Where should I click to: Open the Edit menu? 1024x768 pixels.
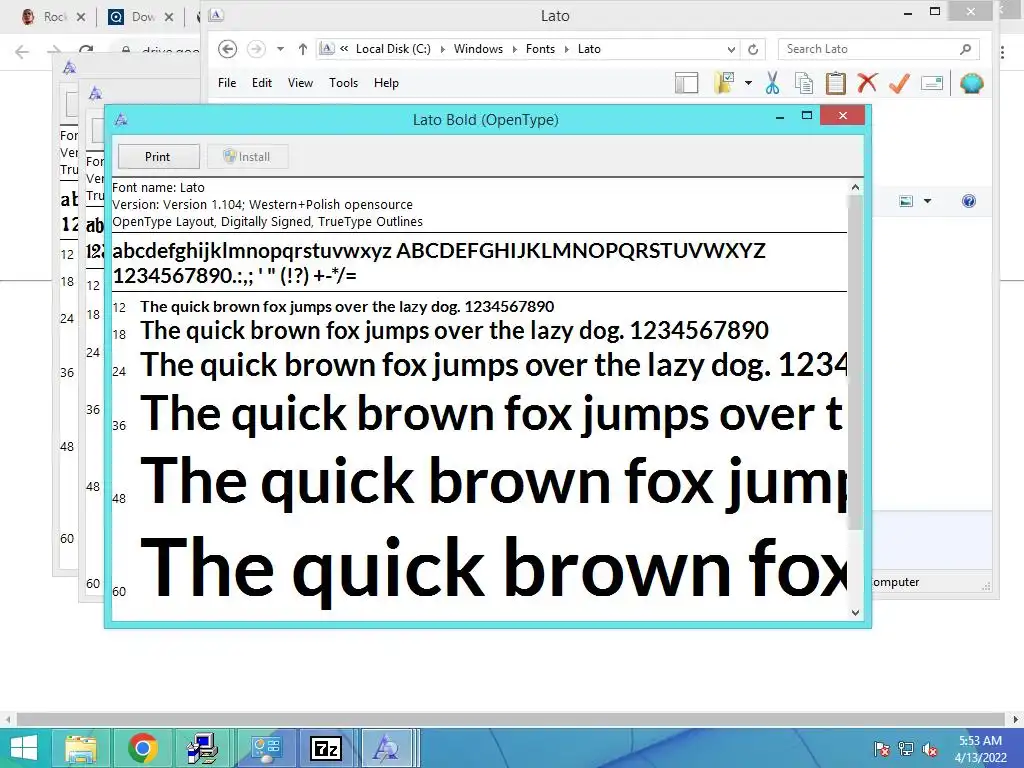(262, 83)
